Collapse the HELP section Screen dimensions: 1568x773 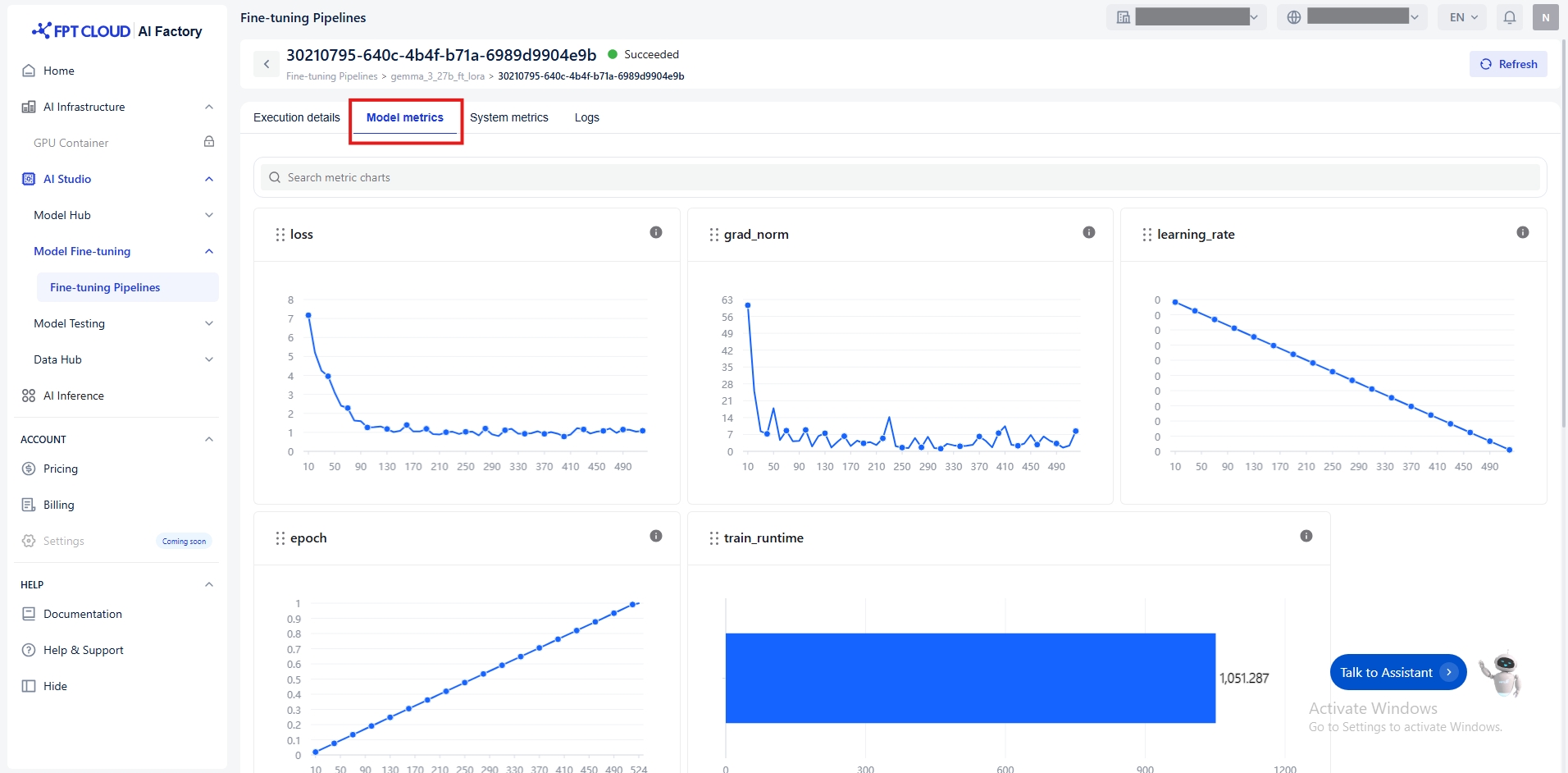[209, 584]
